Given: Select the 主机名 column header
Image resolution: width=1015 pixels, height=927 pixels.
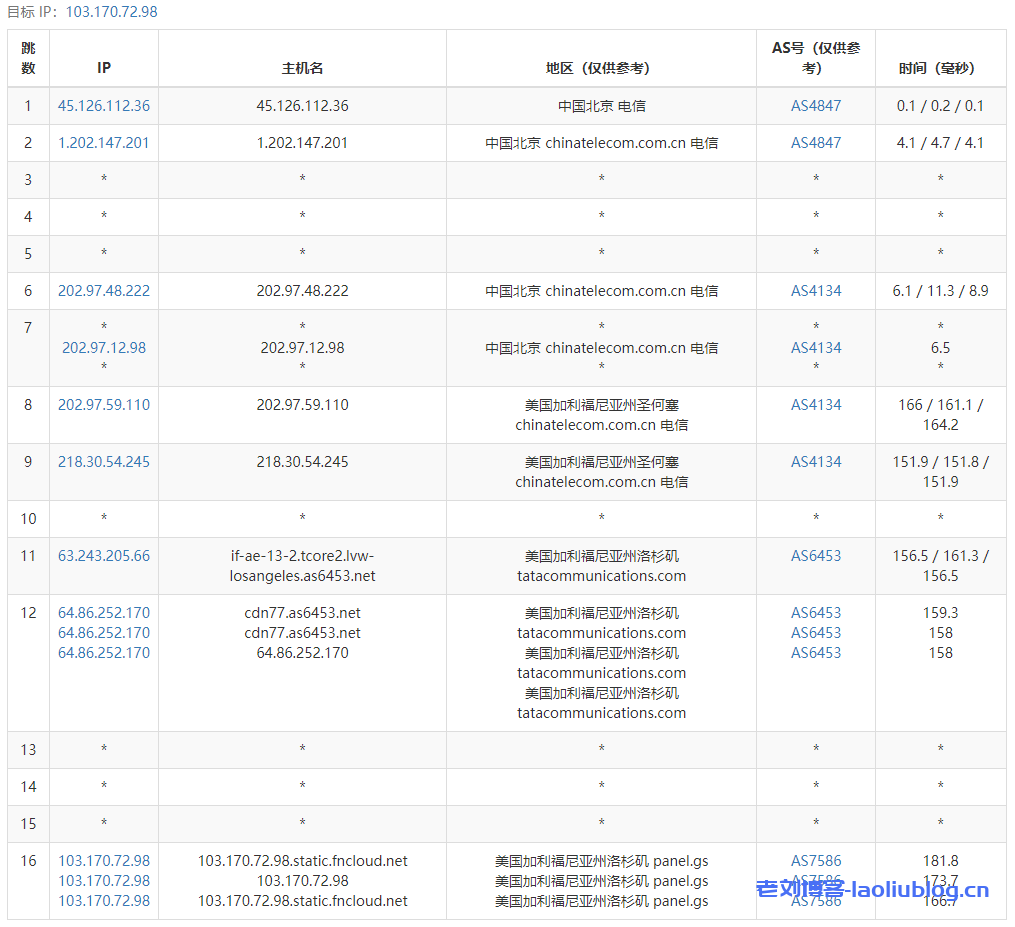Looking at the screenshot, I should pos(302,68).
